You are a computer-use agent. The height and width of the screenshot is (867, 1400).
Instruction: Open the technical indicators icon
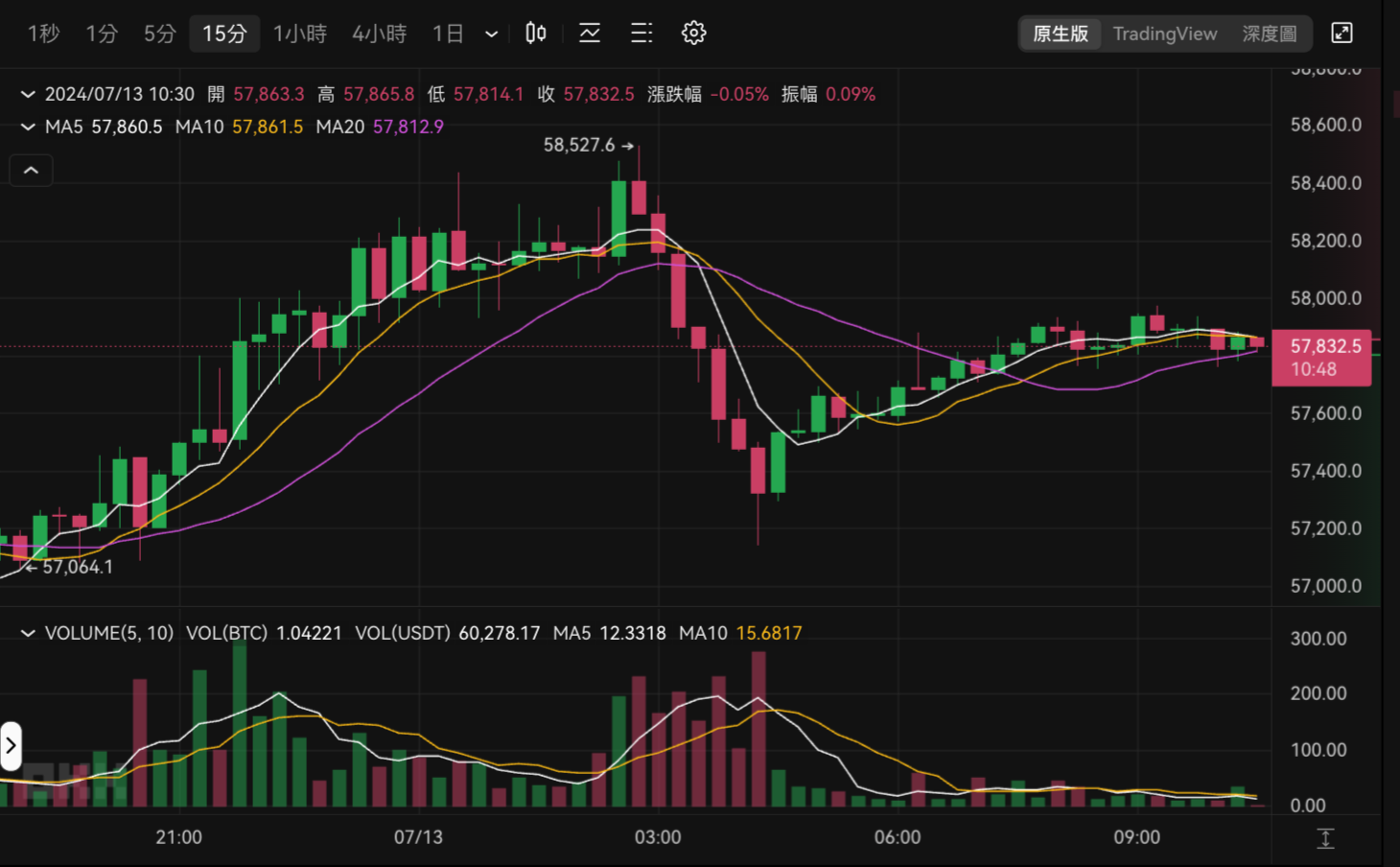click(590, 34)
